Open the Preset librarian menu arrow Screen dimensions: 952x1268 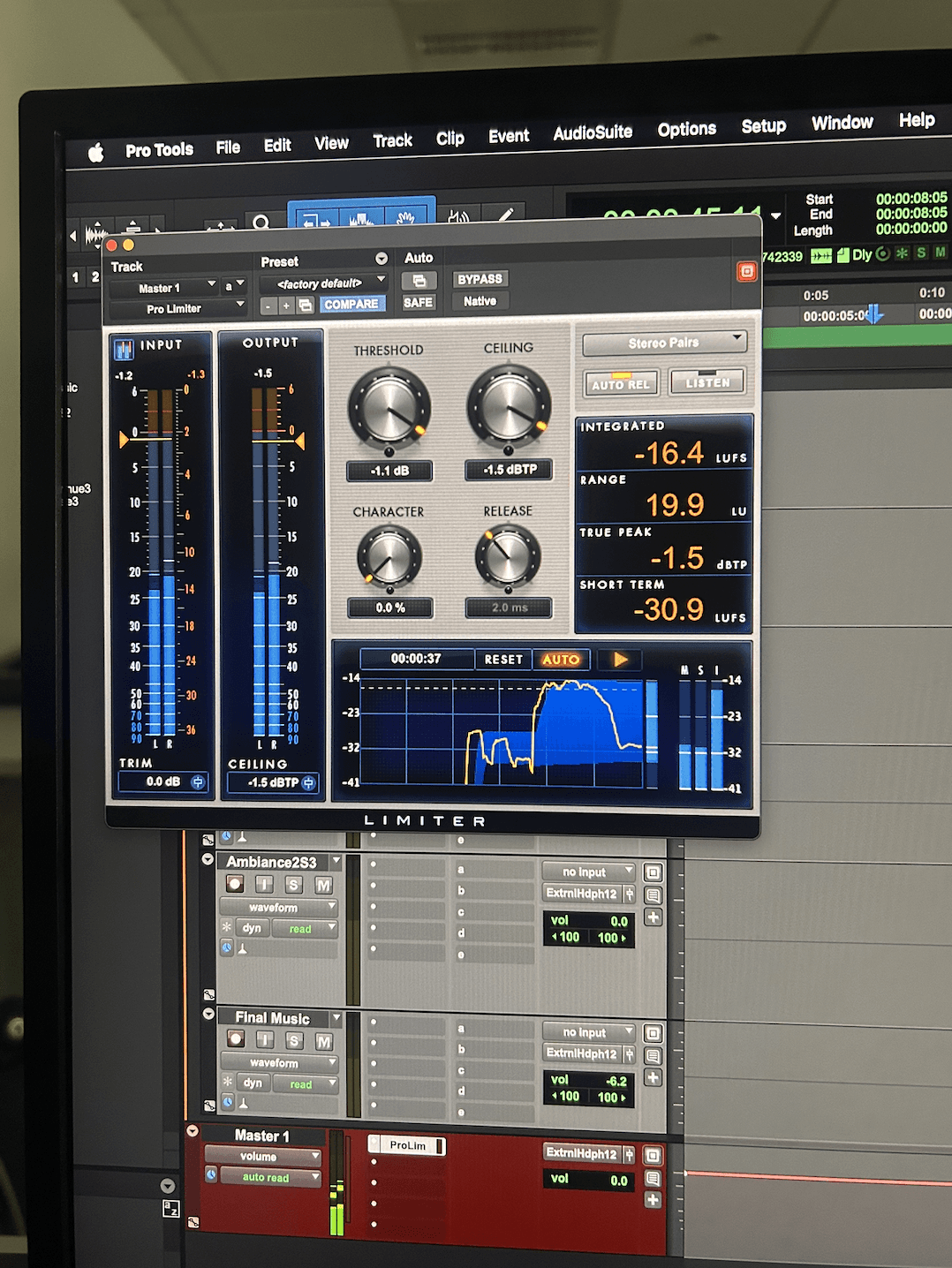382,259
